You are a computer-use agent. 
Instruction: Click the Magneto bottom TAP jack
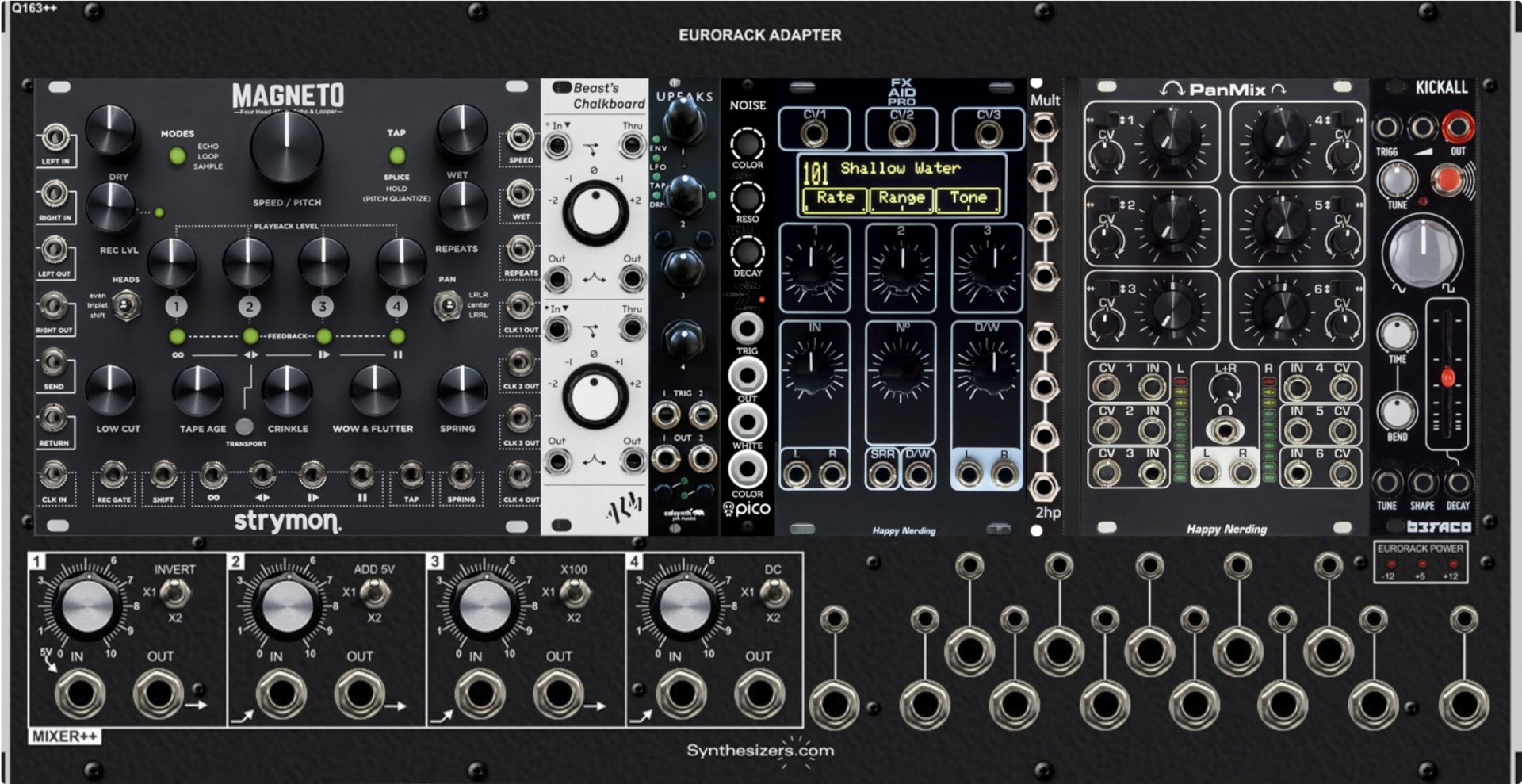(411, 475)
